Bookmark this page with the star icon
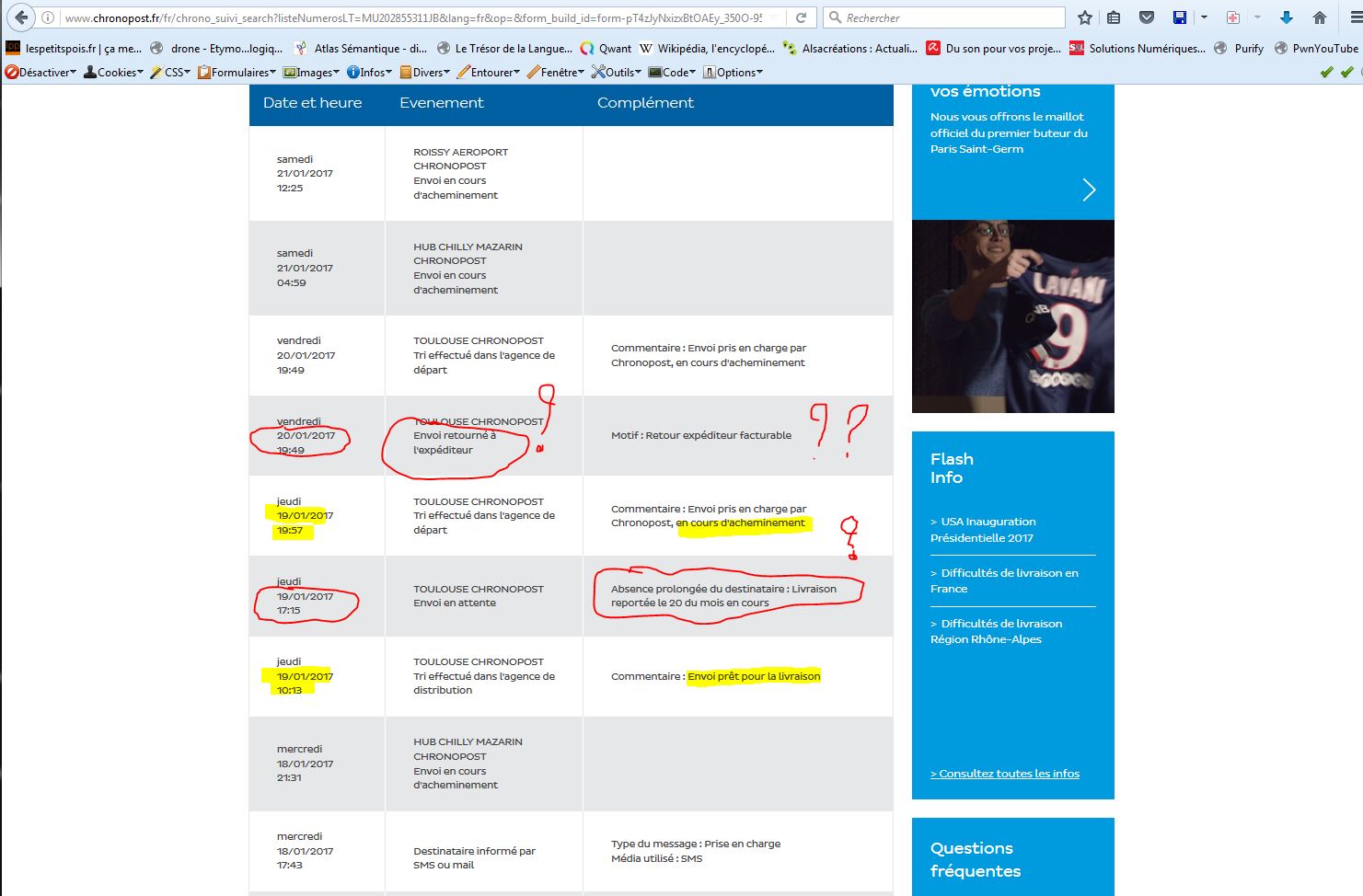Screen dimensions: 1363x896 pos(1085,17)
